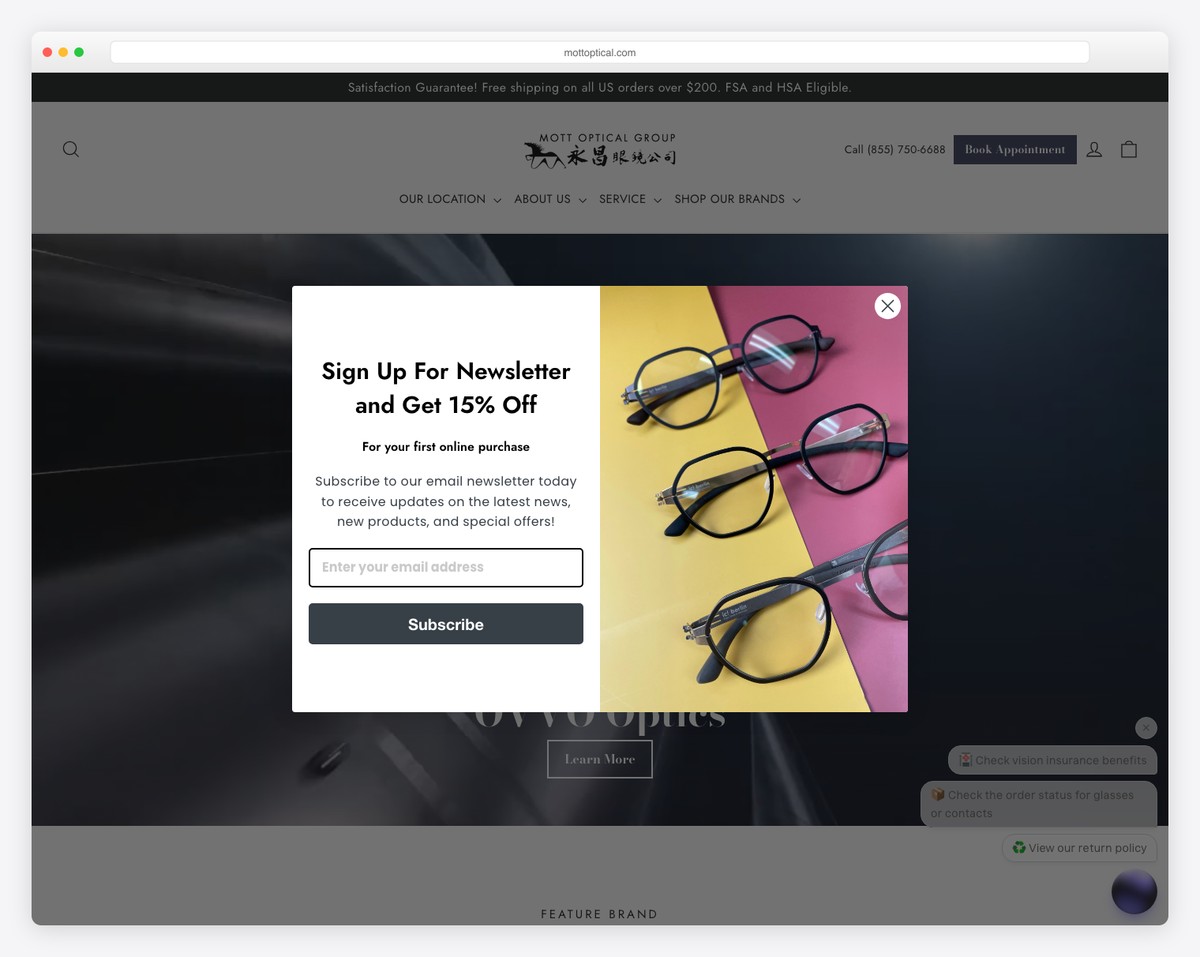1200x957 pixels.
Task: Click the package icon in order status suggestion
Action: (x=937, y=794)
